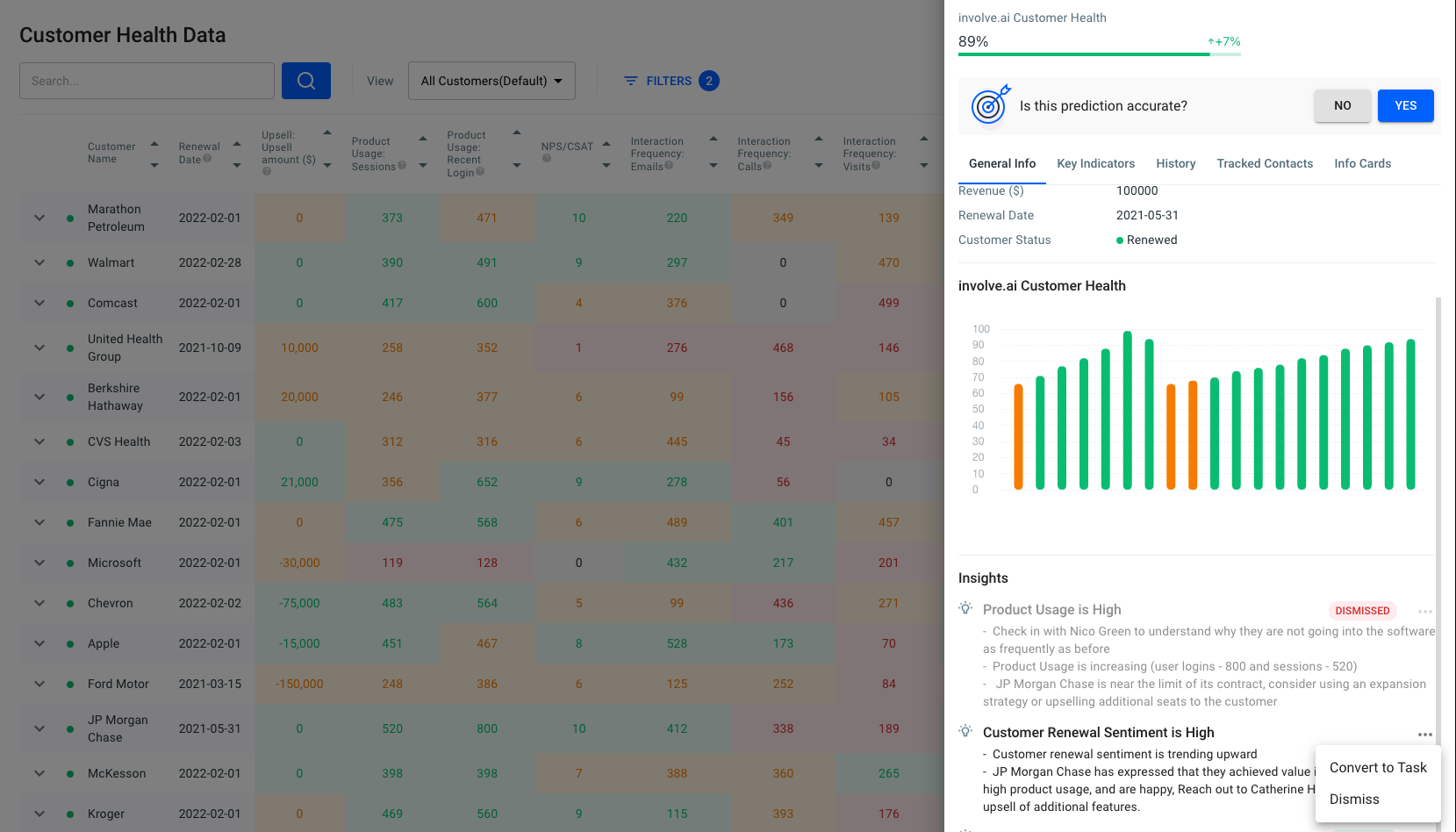Viewport: 1456px width, 832px height.
Task: Expand the CVS Health row
Action: [39, 441]
